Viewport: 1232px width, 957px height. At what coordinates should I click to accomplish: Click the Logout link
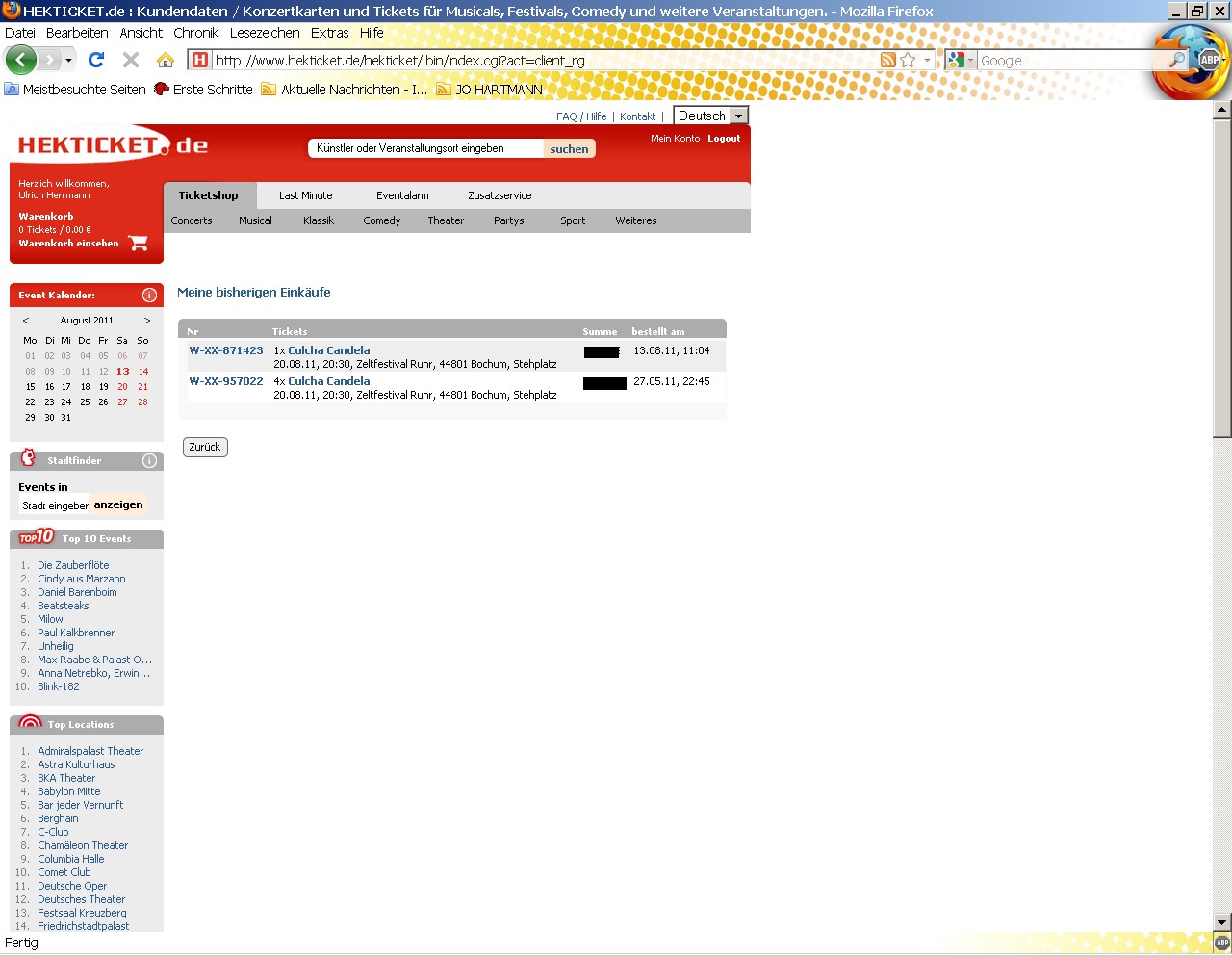click(724, 139)
